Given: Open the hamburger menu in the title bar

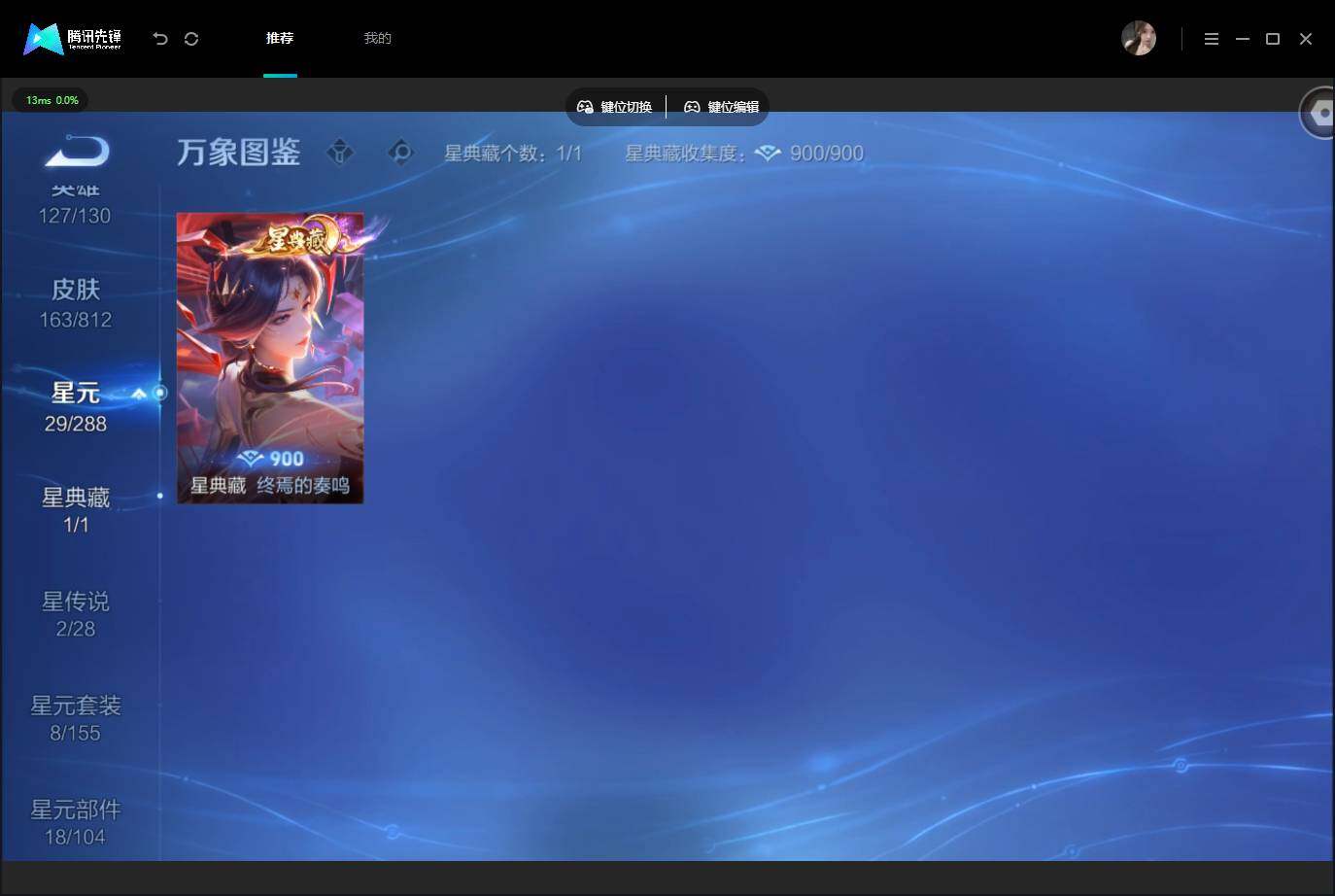Looking at the screenshot, I should click(x=1212, y=39).
